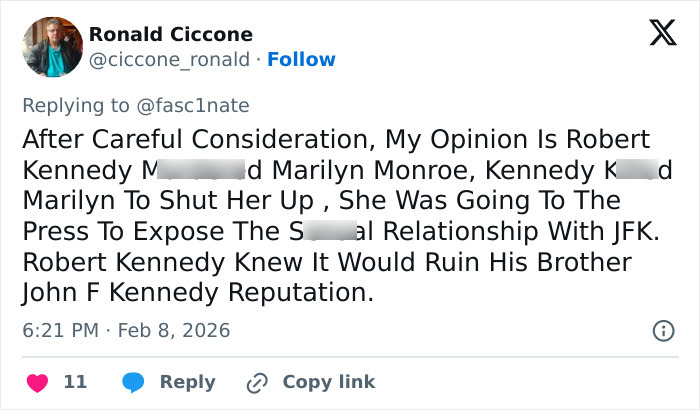Open Ronald Ciccone's profile avatar

point(51,46)
